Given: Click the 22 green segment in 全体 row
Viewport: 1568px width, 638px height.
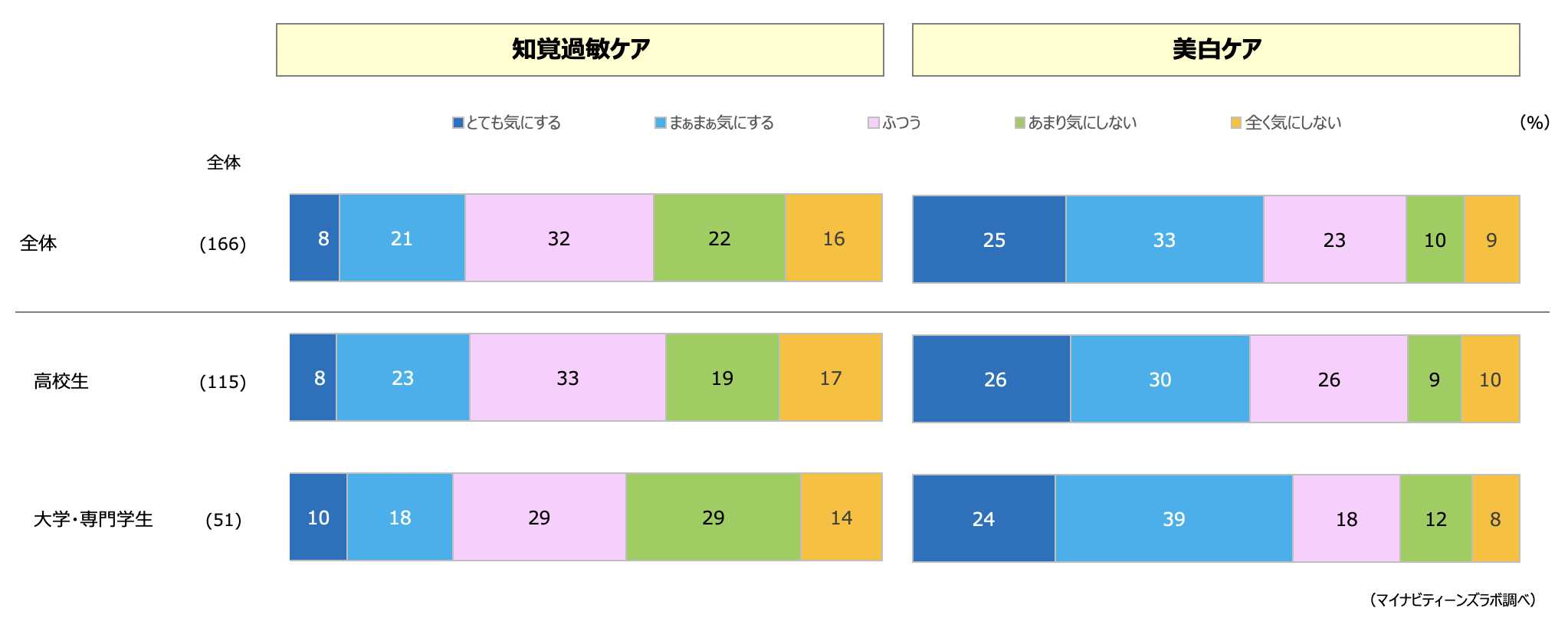Looking at the screenshot, I should (720, 238).
